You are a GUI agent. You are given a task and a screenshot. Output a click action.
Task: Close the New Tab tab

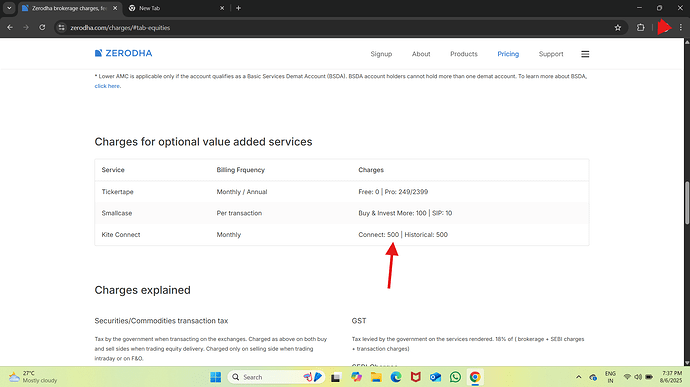pos(222,8)
